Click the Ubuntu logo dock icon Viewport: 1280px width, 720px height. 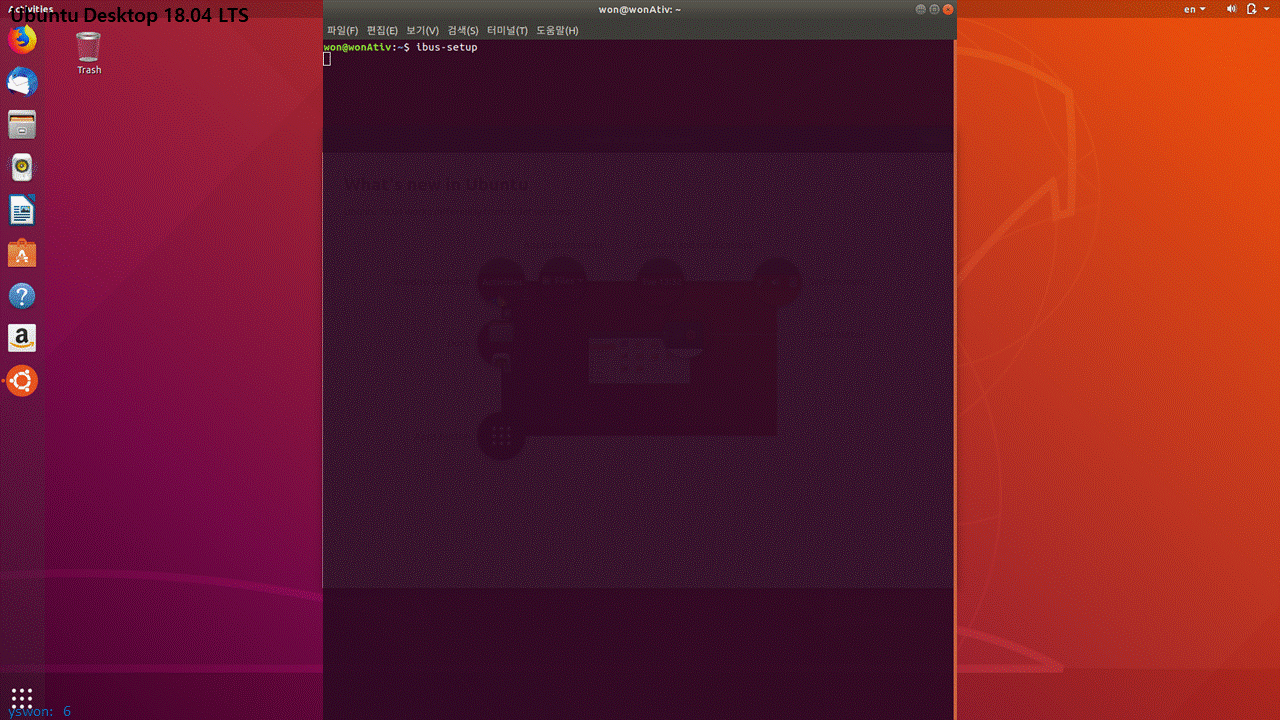pos(22,381)
